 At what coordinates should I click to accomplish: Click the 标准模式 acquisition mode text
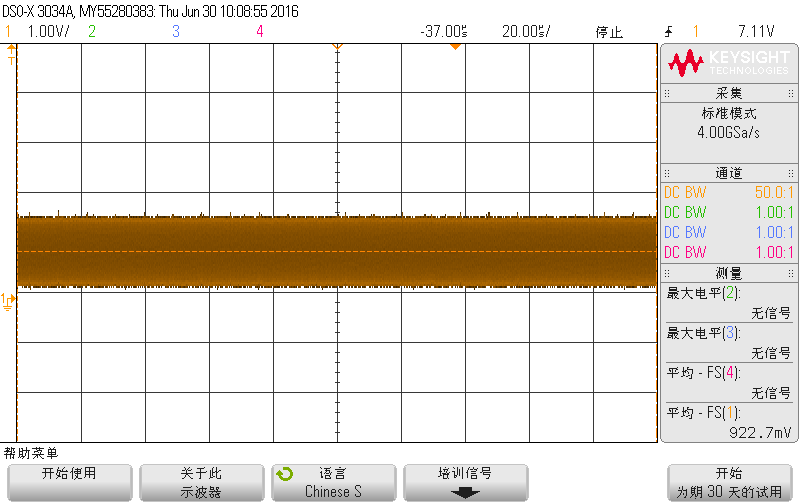(729, 113)
